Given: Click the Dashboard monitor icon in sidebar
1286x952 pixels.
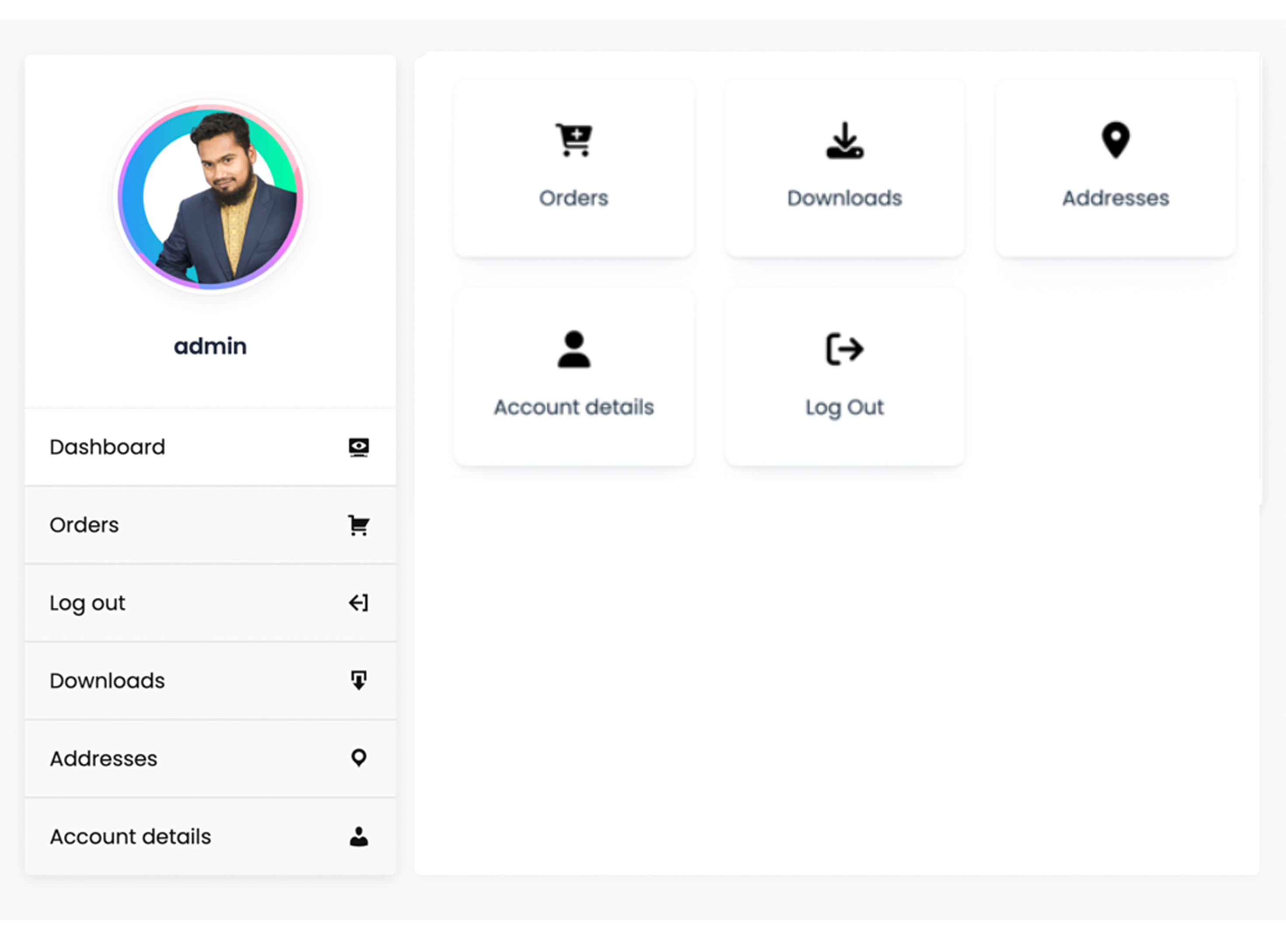Looking at the screenshot, I should (x=358, y=447).
